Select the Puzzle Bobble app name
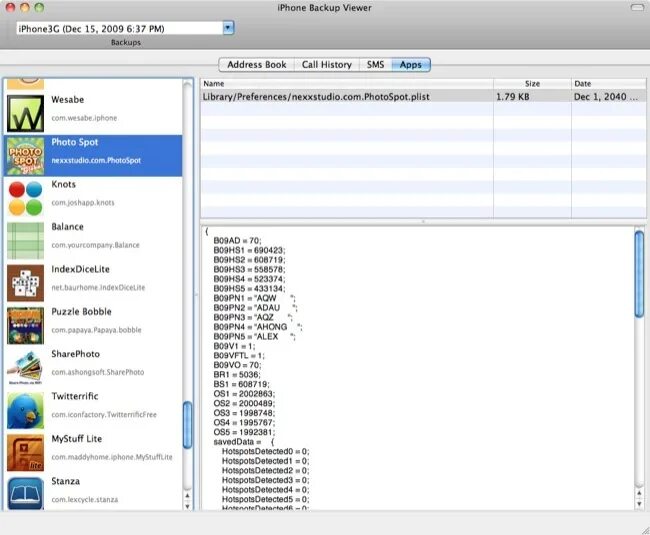Image resolution: width=650 pixels, height=535 pixels. [x=81, y=312]
